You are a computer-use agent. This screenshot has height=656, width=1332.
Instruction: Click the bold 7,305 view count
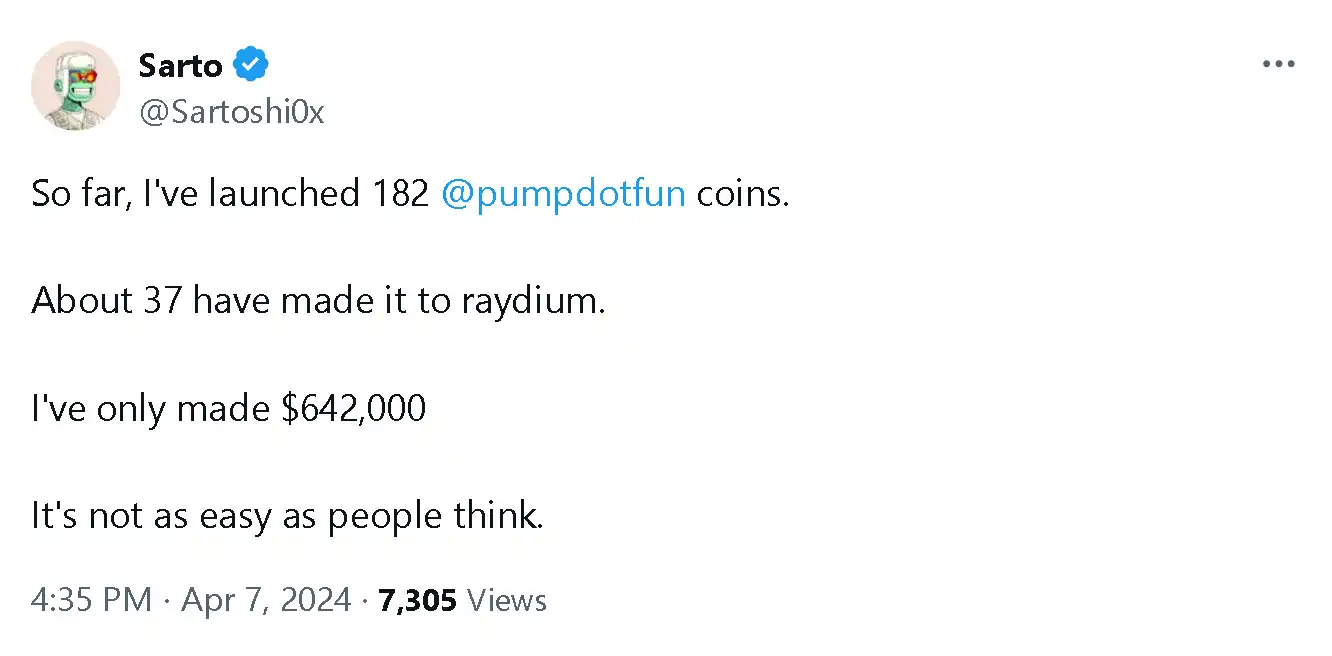417,600
